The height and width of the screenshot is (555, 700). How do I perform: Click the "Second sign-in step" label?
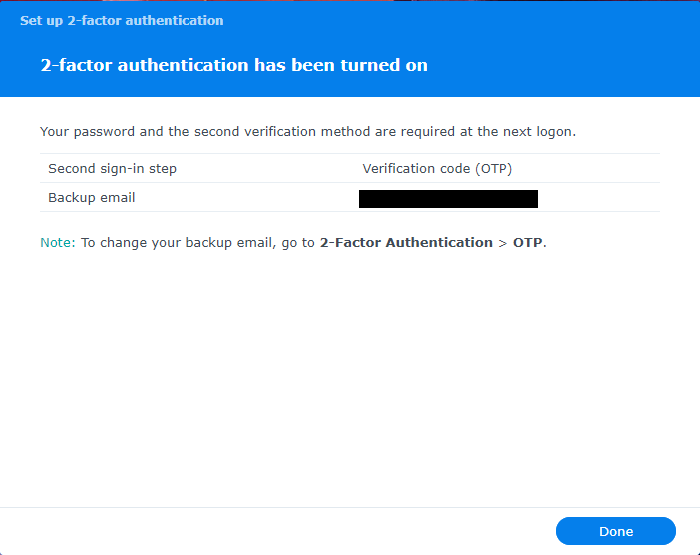tap(112, 169)
